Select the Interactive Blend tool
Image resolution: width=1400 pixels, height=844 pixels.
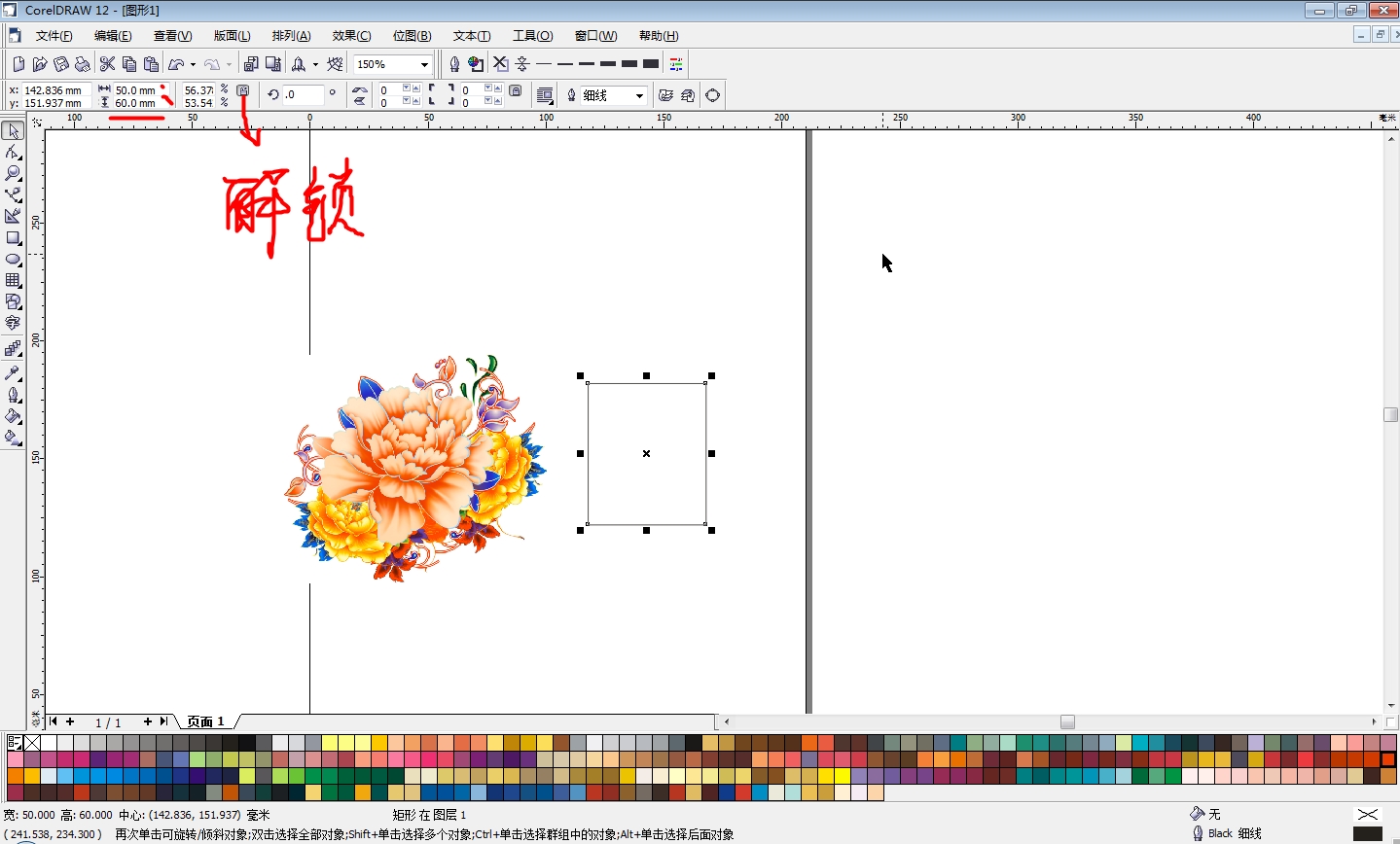[13, 348]
